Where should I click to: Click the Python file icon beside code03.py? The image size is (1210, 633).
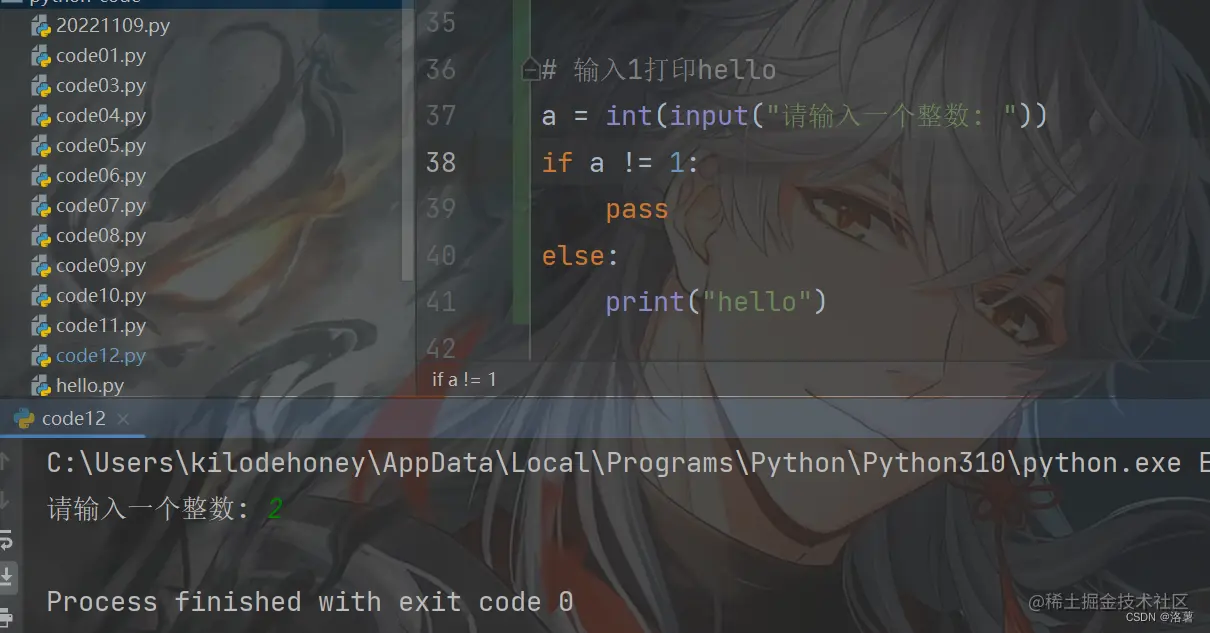click(x=41, y=86)
